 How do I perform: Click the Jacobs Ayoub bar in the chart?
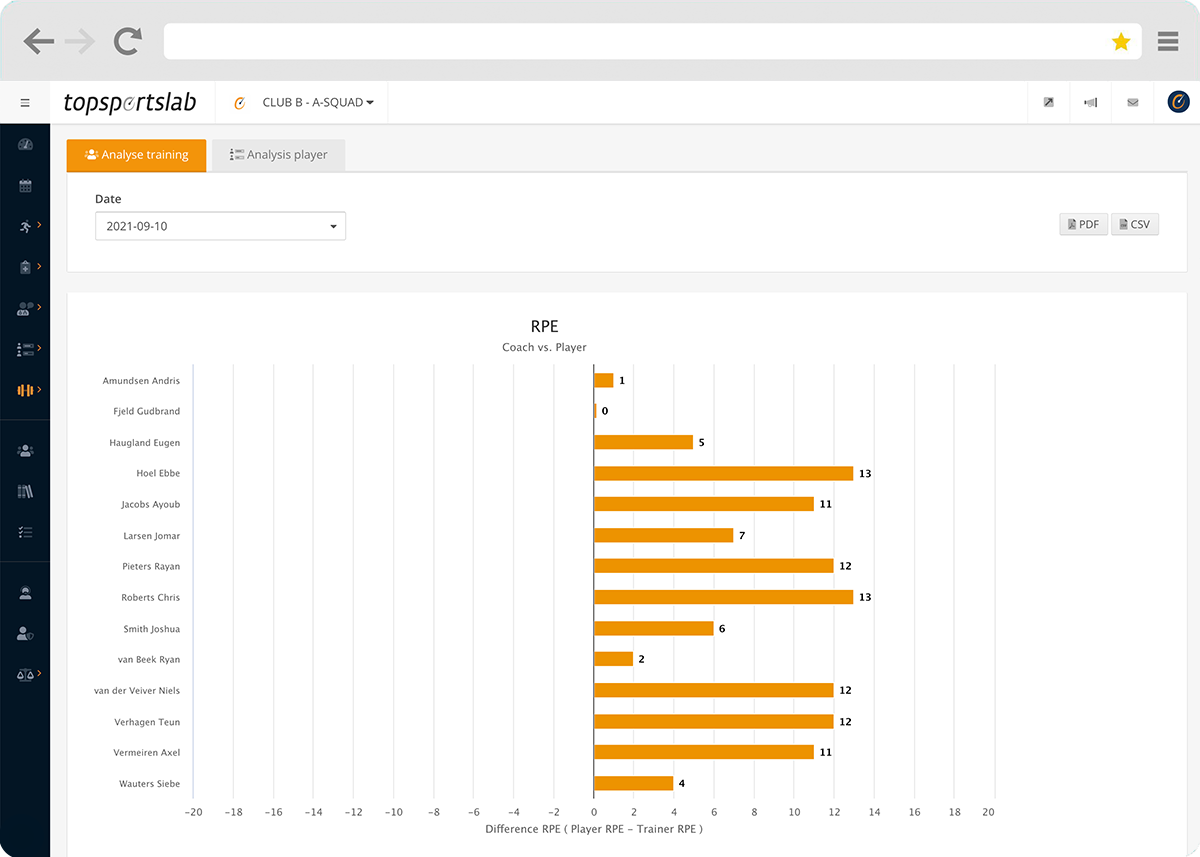[x=704, y=504]
